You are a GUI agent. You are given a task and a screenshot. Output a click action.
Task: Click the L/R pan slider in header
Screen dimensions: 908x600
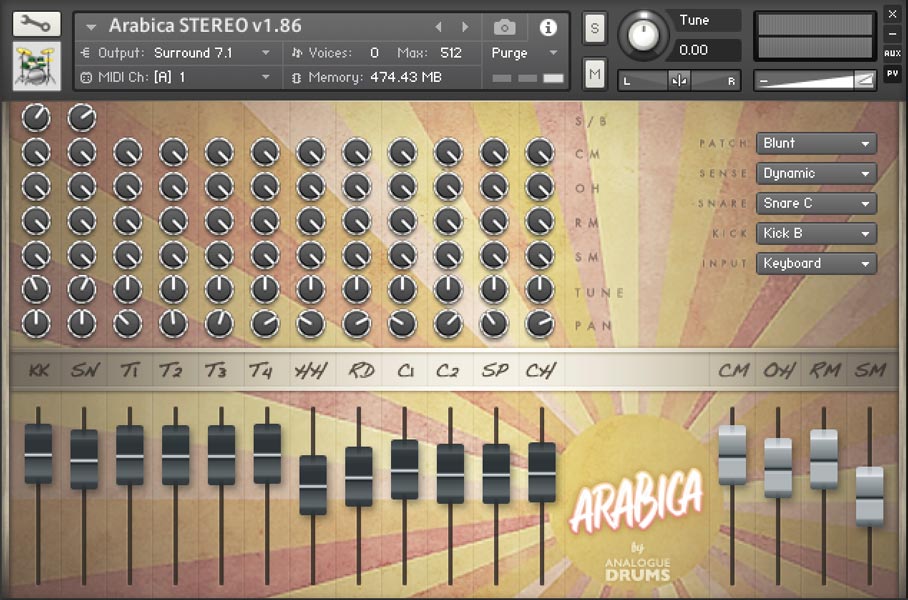[679, 81]
